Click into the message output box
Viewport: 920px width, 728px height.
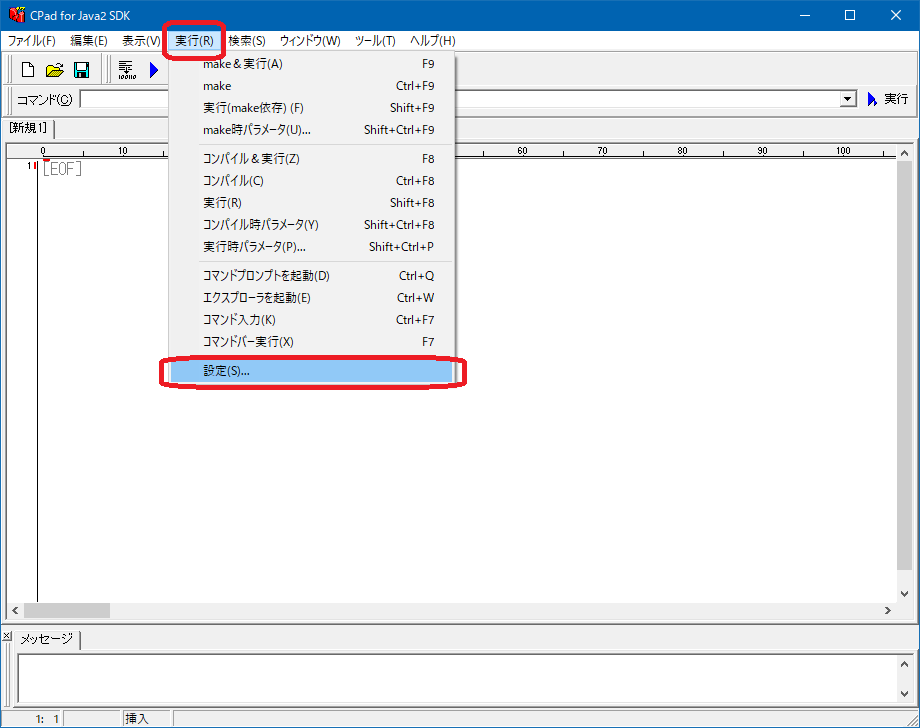tap(458, 679)
